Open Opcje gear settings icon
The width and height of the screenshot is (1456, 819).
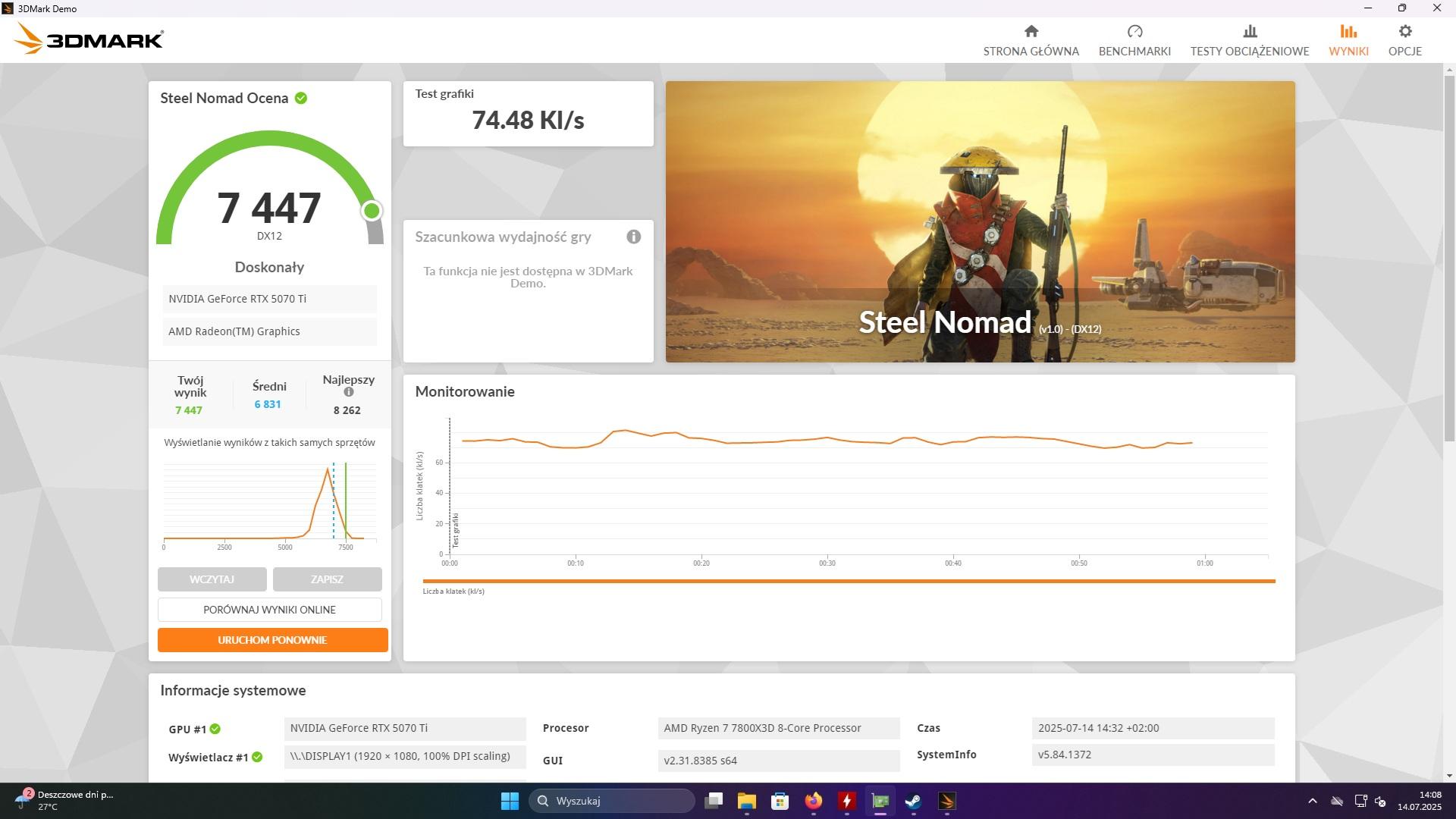pyautogui.click(x=1404, y=32)
